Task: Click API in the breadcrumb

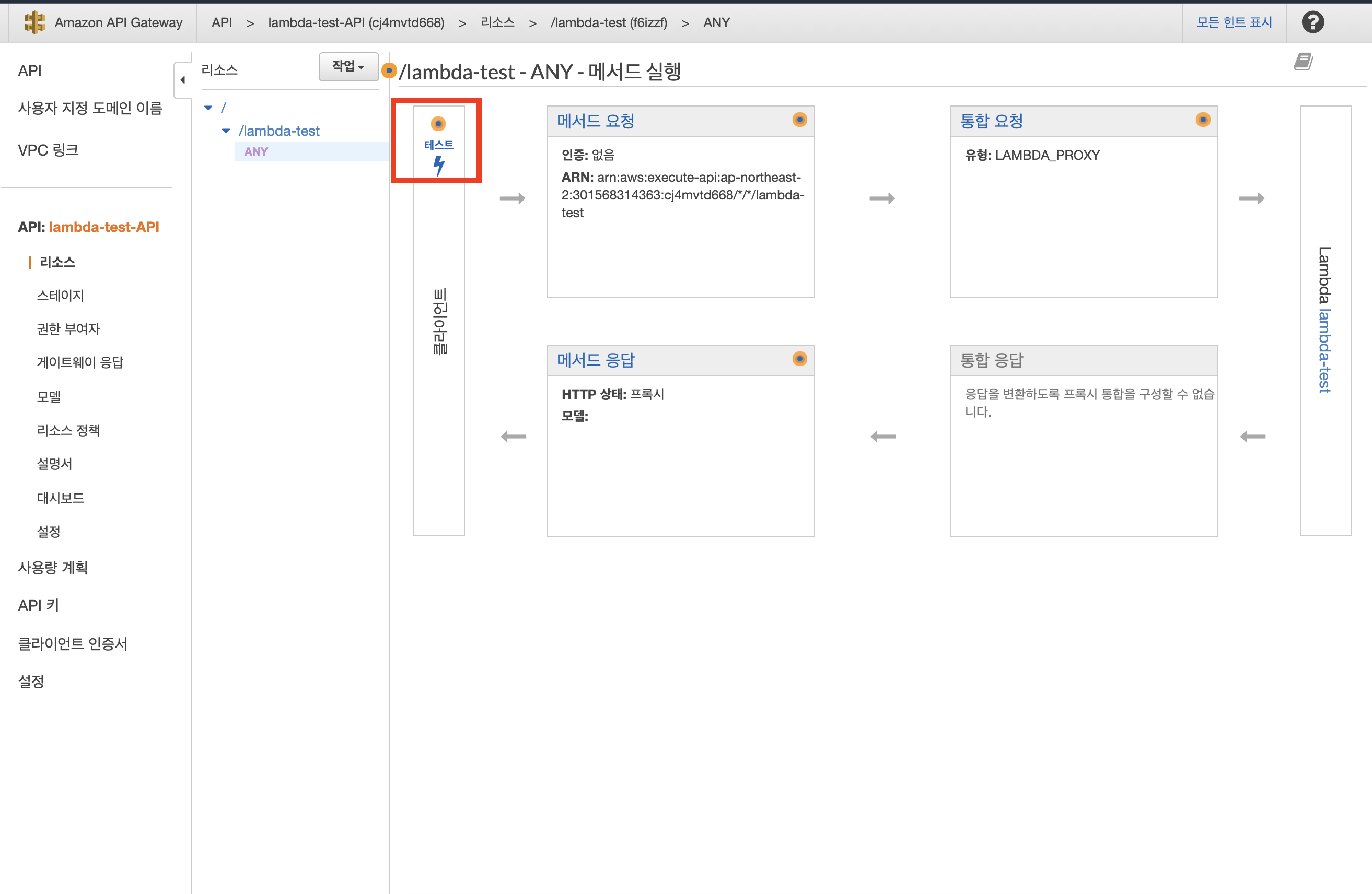Action: [x=222, y=22]
